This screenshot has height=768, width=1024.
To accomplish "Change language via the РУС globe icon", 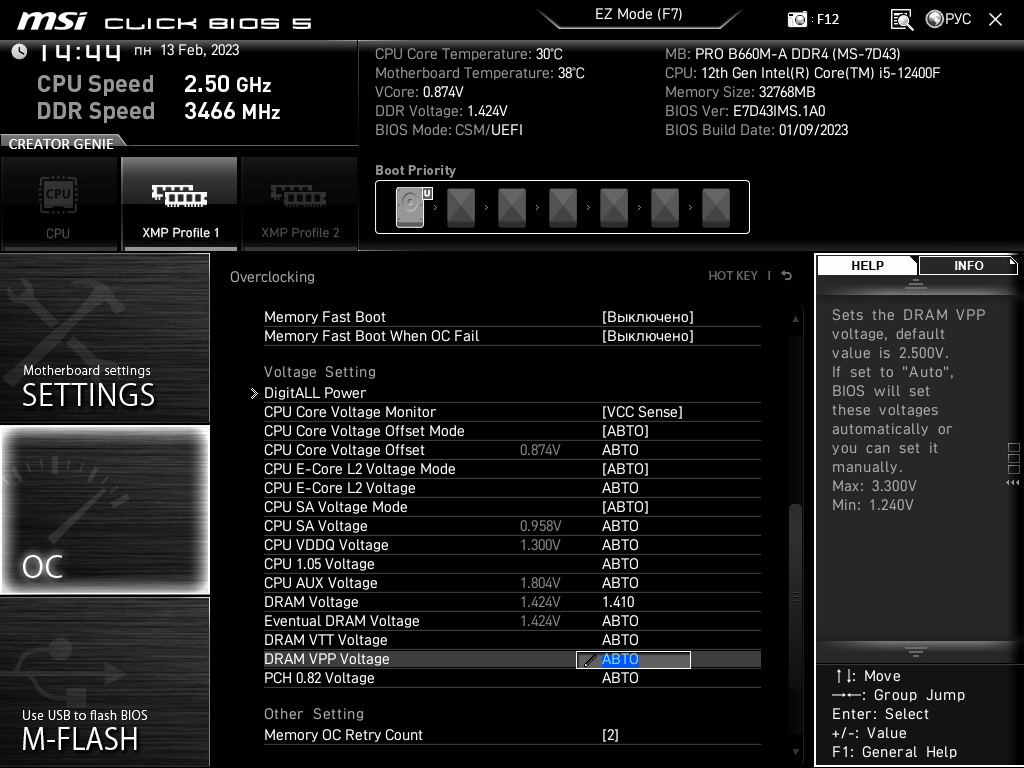I will 948,19.
